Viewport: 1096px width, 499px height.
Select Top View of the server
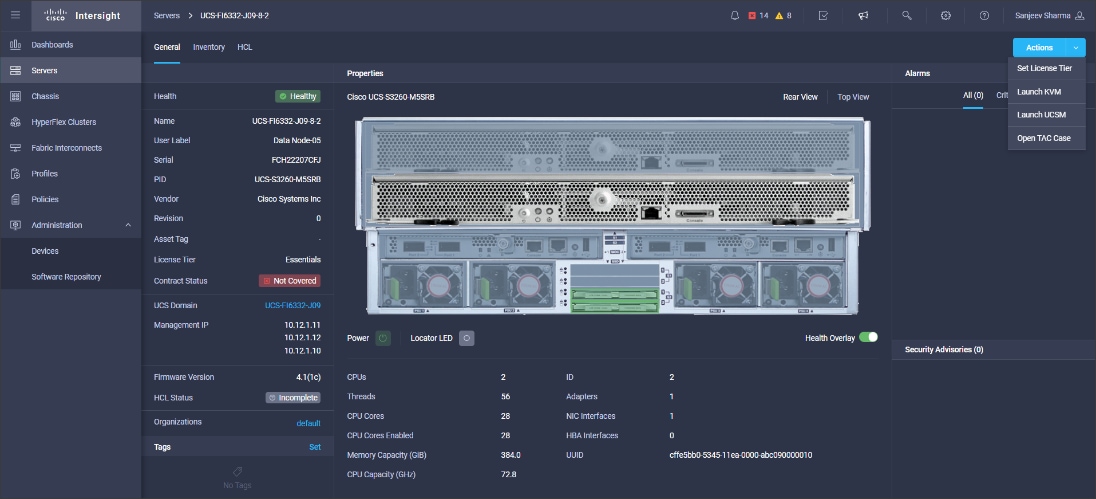[853, 97]
